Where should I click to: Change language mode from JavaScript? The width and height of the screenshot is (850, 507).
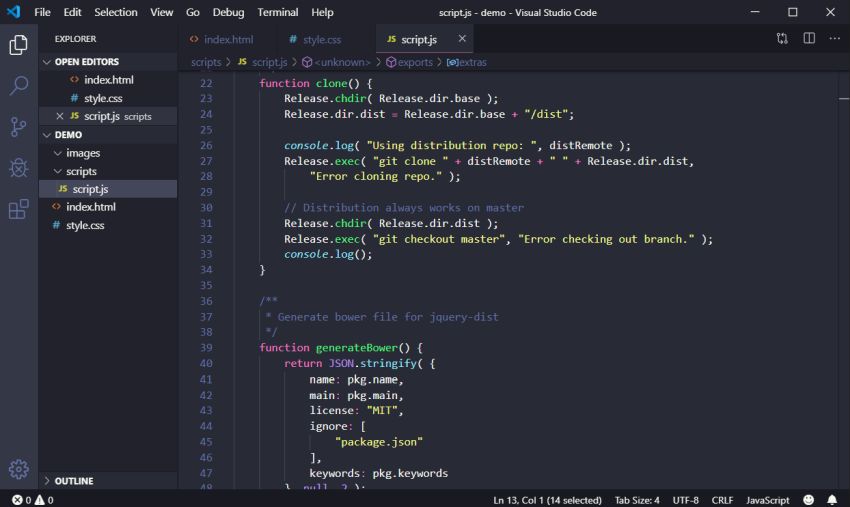[x=767, y=500]
